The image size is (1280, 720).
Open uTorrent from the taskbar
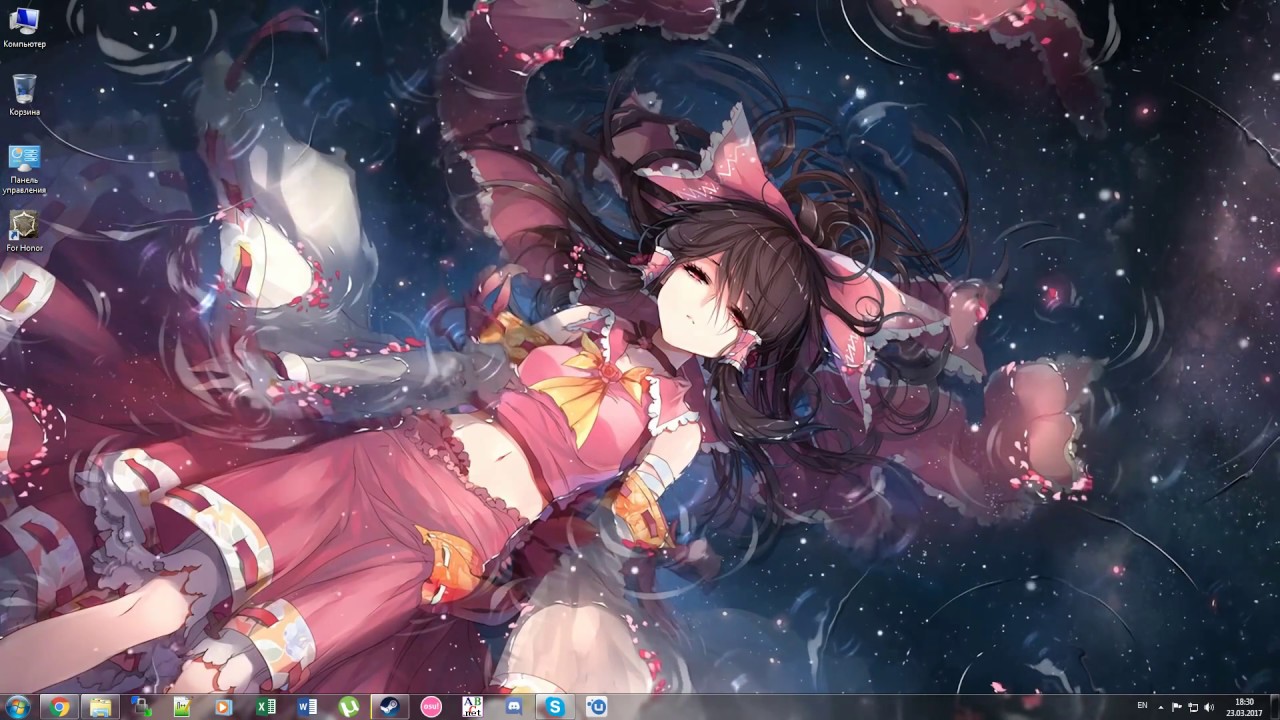click(348, 707)
